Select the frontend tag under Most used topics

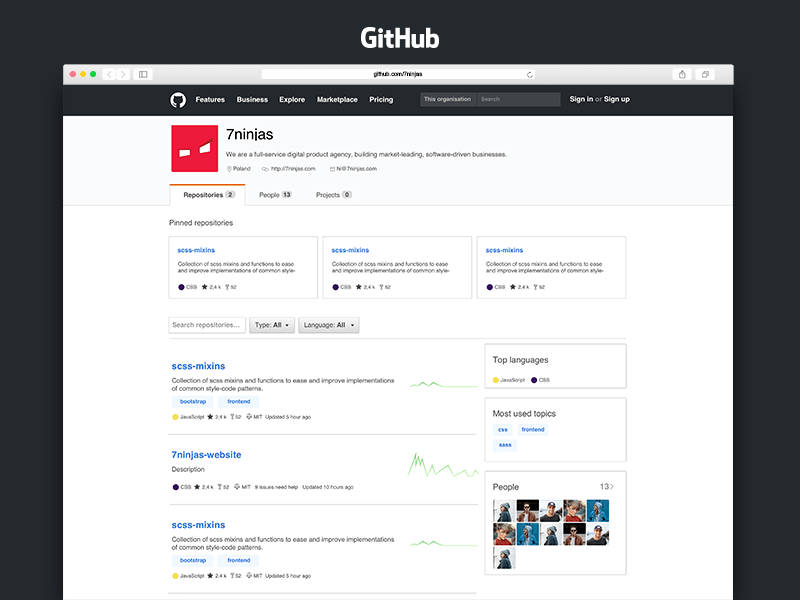tap(533, 430)
